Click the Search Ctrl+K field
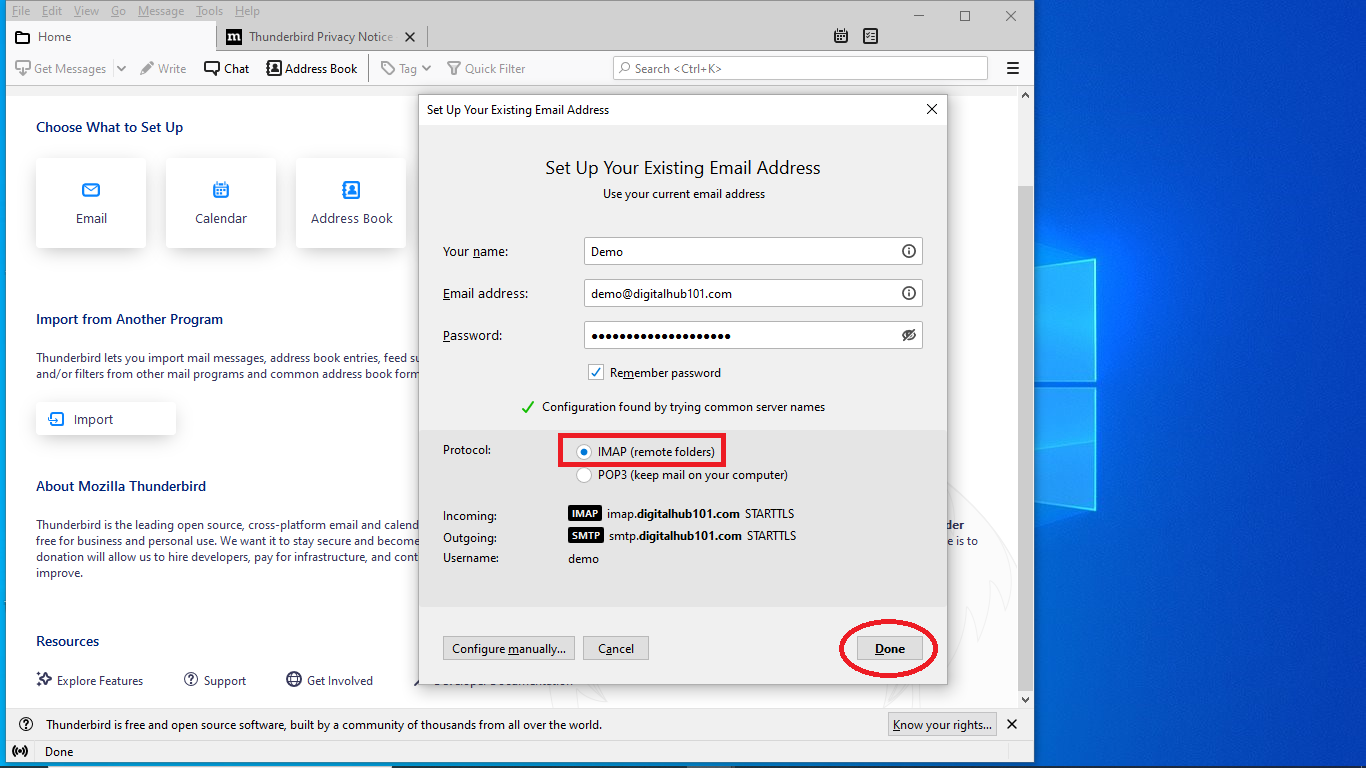This screenshot has height=768, width=1366. click(x=800, y=68)
